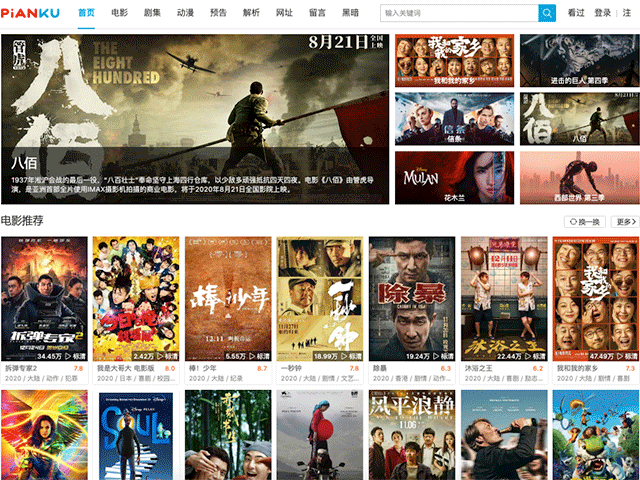
Task: Open the 留言 navigation tab
Action: click(x=317, y=13)
